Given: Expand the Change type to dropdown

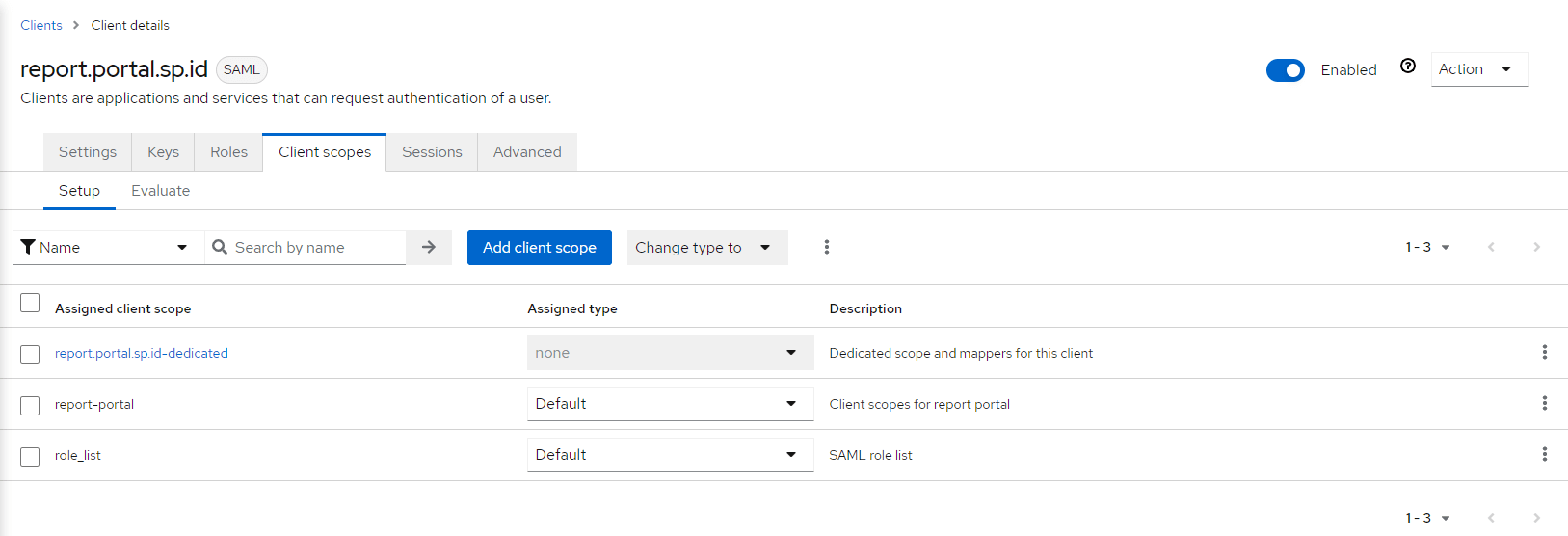Looking at the screenshot, I should pyautogui.click(x=706, y=248).
